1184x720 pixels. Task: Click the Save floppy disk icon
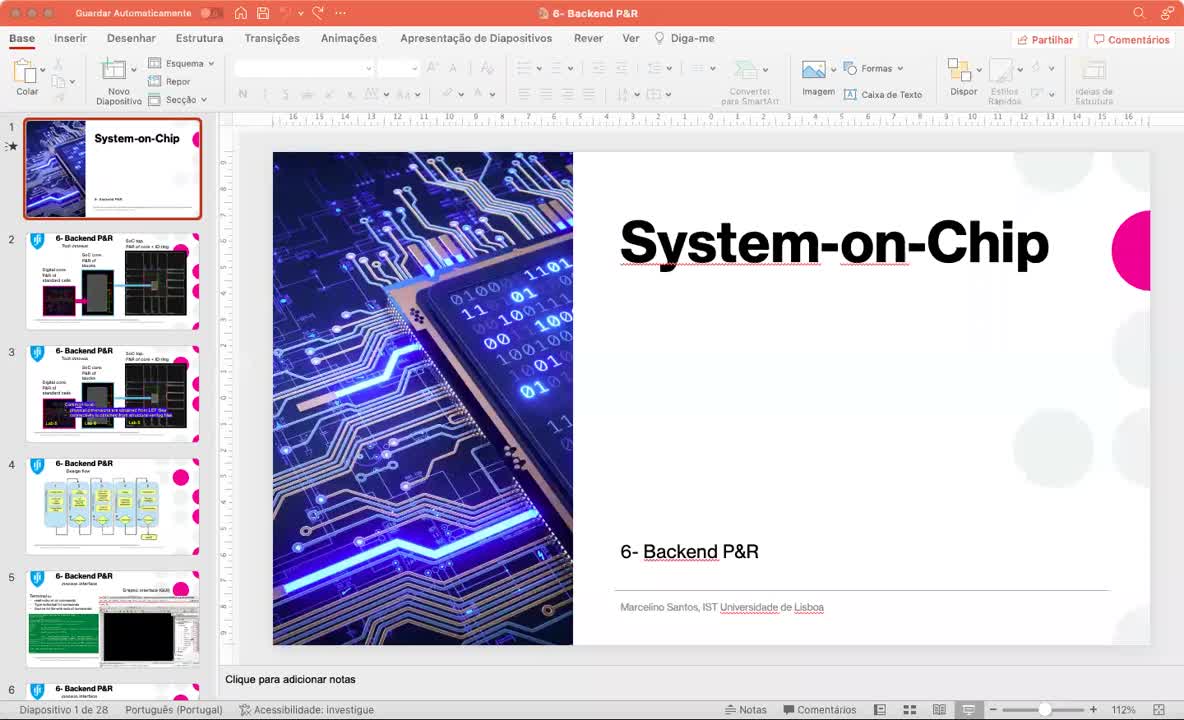[263, 13]
